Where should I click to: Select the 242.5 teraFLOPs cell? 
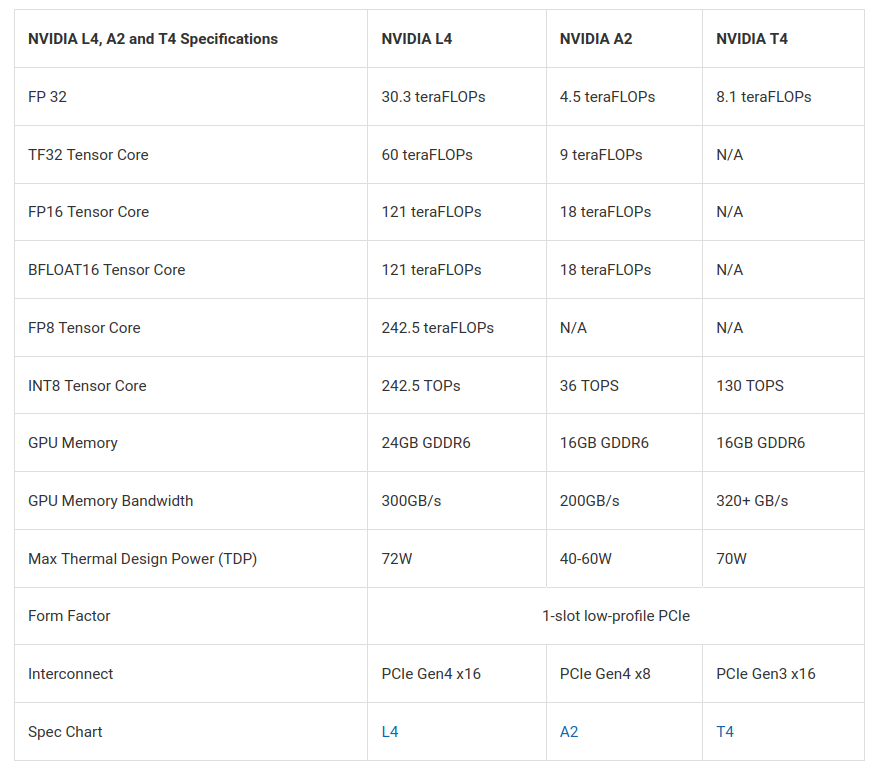point(437,328)
